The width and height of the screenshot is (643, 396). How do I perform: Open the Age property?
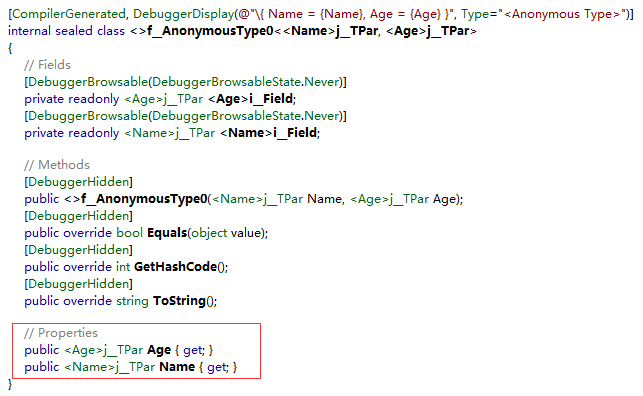click(x=159, y=350)
